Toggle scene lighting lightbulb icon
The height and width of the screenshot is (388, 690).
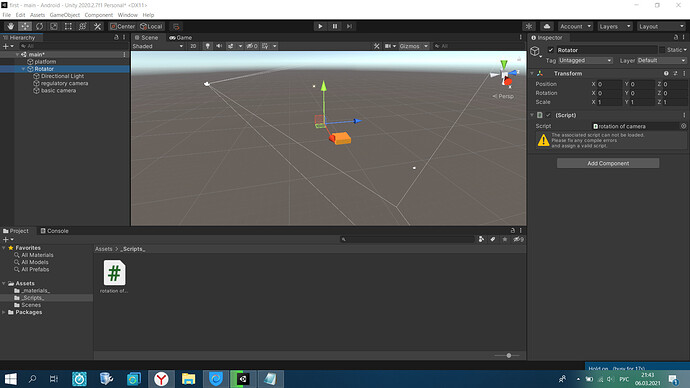pyautogui.click(x=207, y=46)
